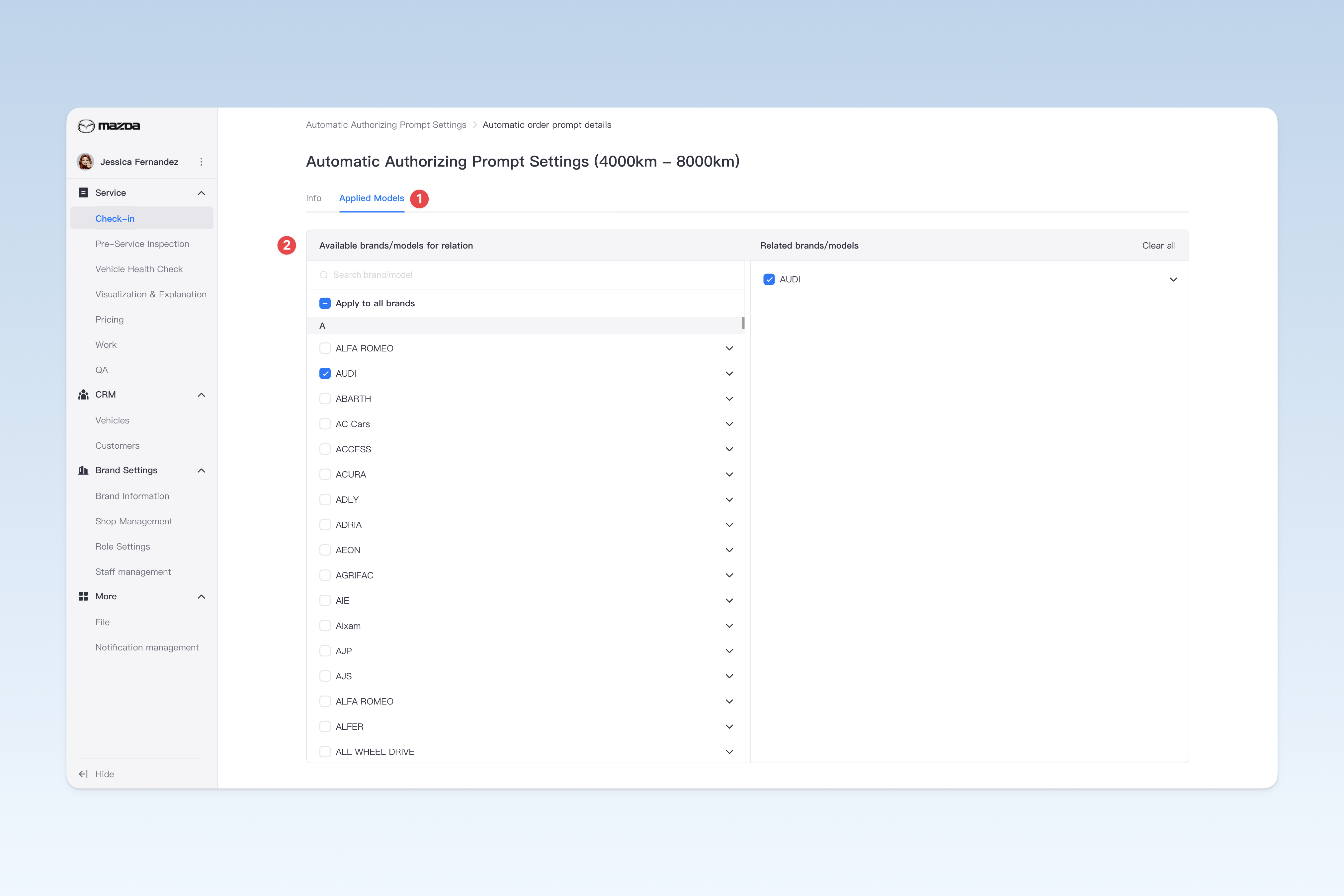Expand the related AUDI models chevron
This screenshot has height=896, width=1344.
1174,279
